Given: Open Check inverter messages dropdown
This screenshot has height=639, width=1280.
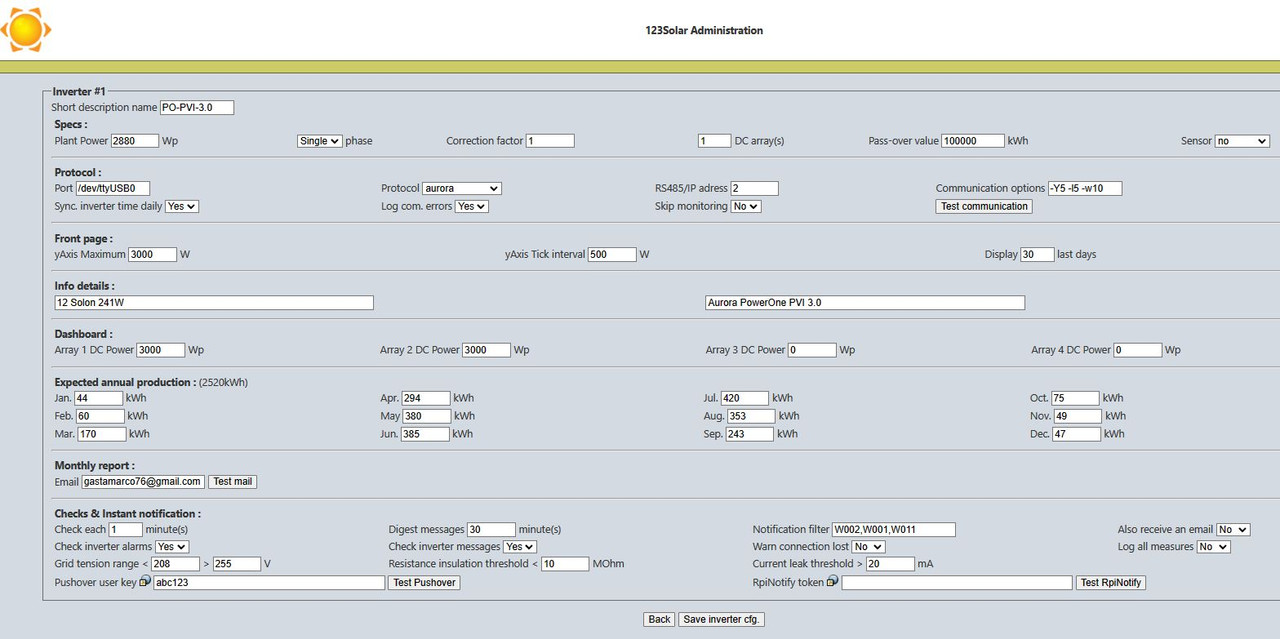Looking at the screenshot, I should coord(520,546).
